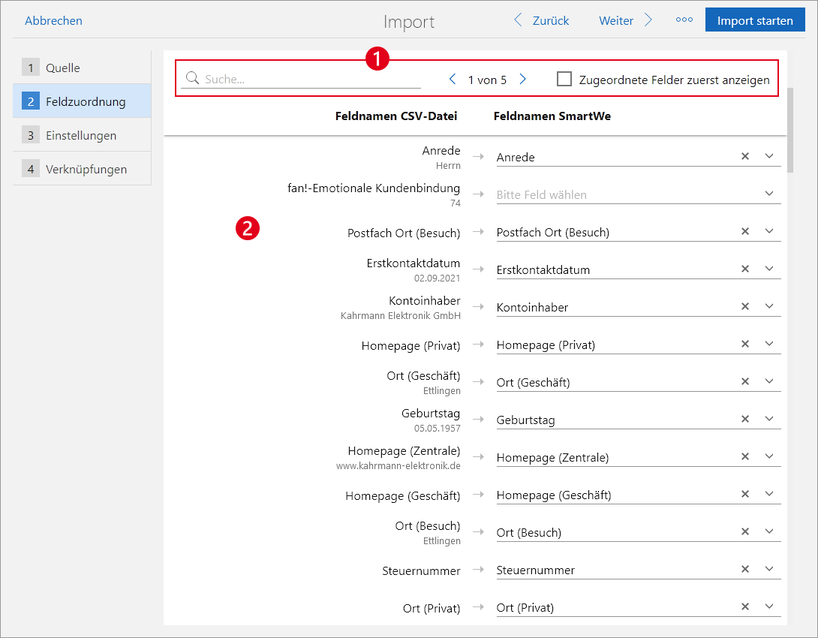Click Abbrechen to cancel the import

[x=53, y=20]
